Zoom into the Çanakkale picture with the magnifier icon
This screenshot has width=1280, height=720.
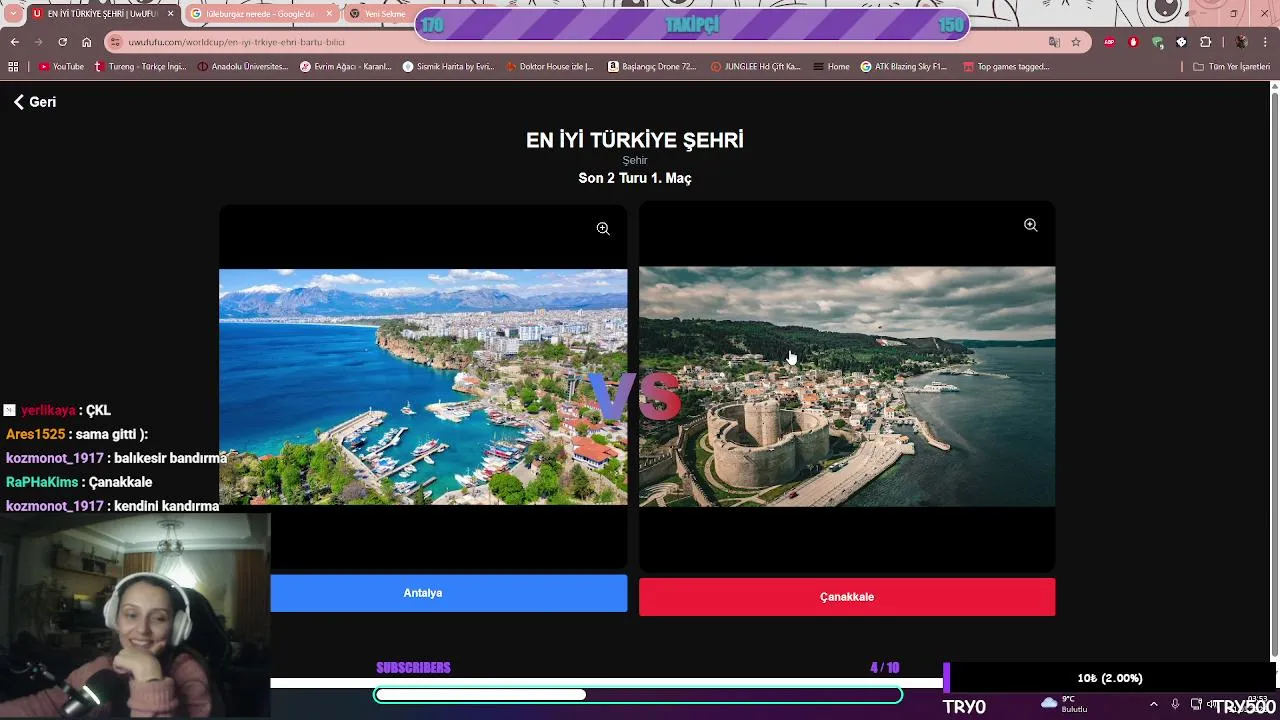(1030, 225)
